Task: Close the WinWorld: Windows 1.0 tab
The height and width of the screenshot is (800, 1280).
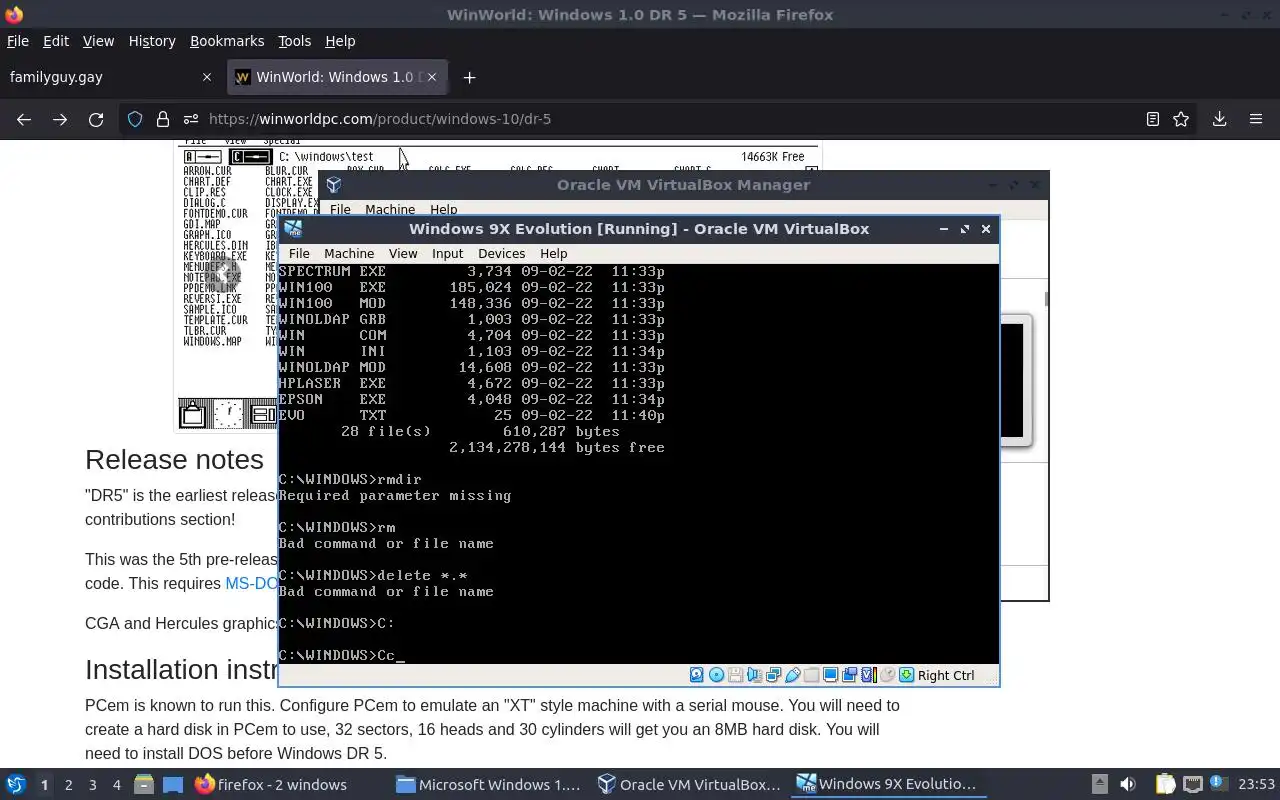Action: tap(433, 77)
